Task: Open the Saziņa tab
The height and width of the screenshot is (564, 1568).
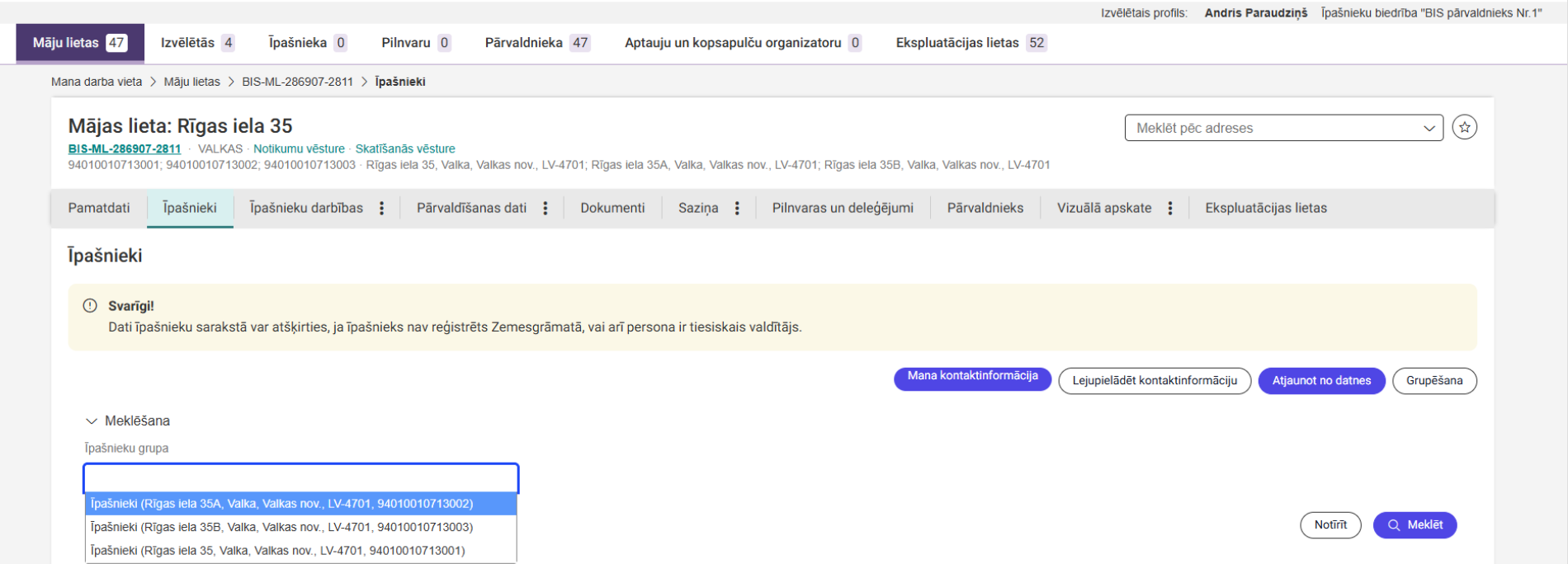Action: pos(698,209)
